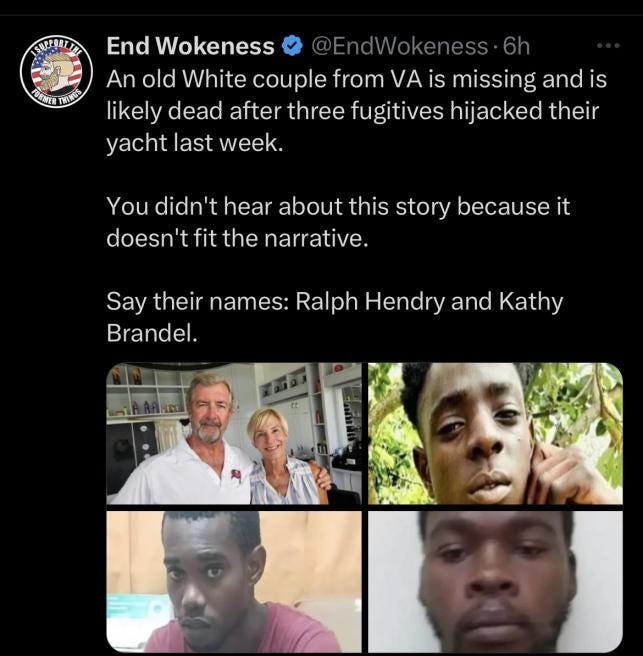The width and height of the screenshot is (643, 656).
Task: Open the End Wokeness profile avatar
Action: click(56, 71)
